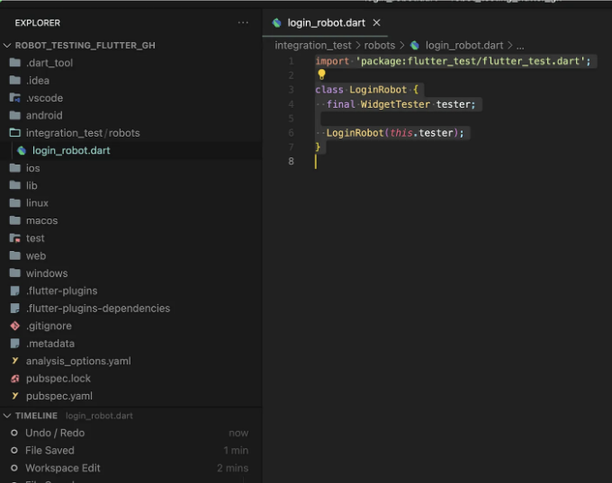Click the macos folder icon
612x483 pixels.
coord(15,220)
